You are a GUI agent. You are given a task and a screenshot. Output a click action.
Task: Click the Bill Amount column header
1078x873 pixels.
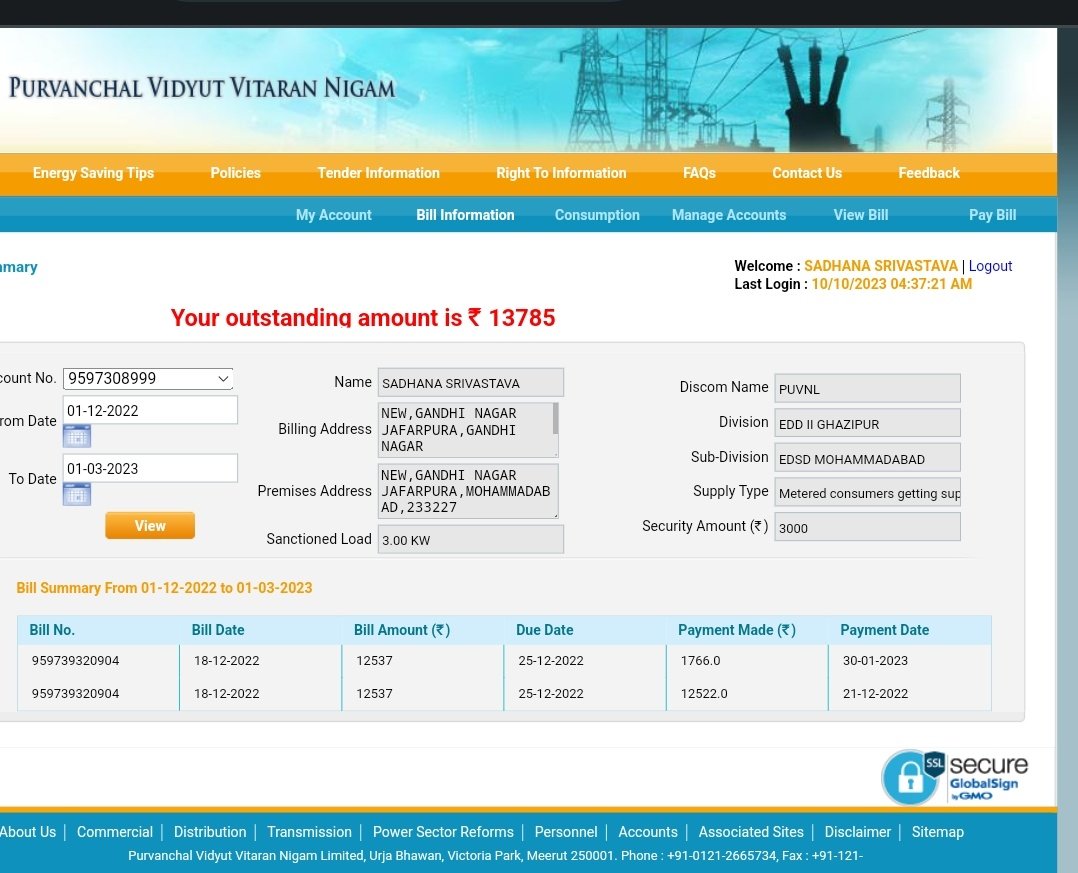coord(402,630)
